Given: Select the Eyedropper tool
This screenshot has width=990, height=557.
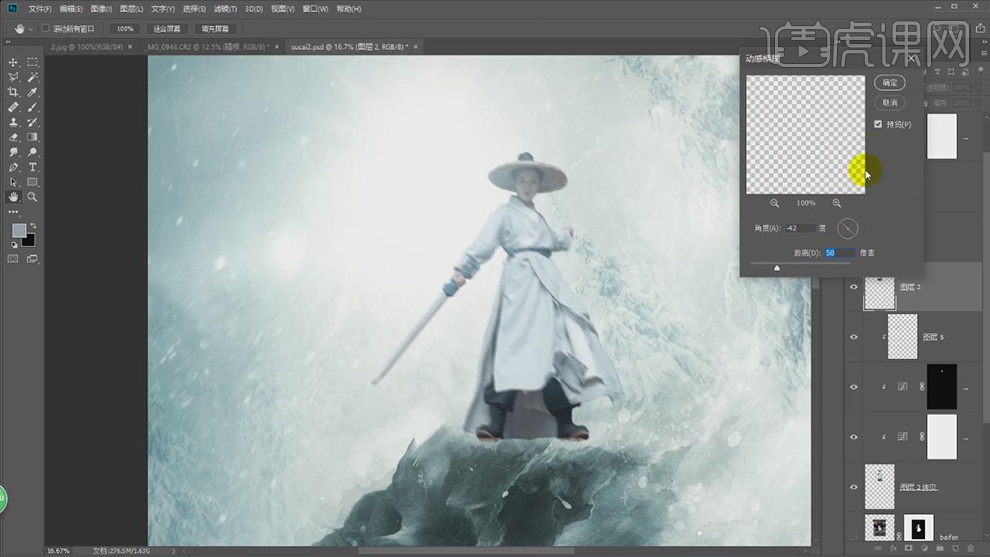Looking at the screenshot, I should [x=32, y=92].
